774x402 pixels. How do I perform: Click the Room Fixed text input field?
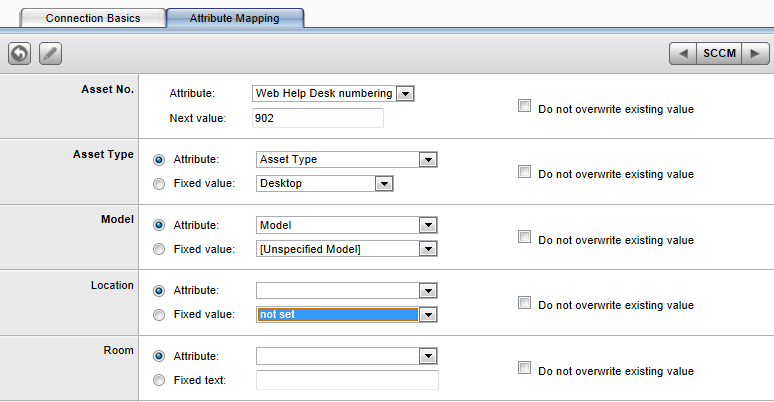click(x=347, y=380)
